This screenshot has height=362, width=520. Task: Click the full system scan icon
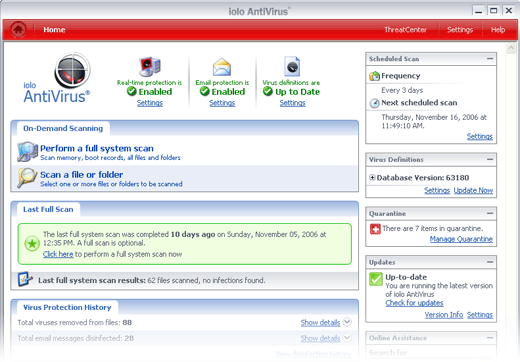(x=27, y=152)
